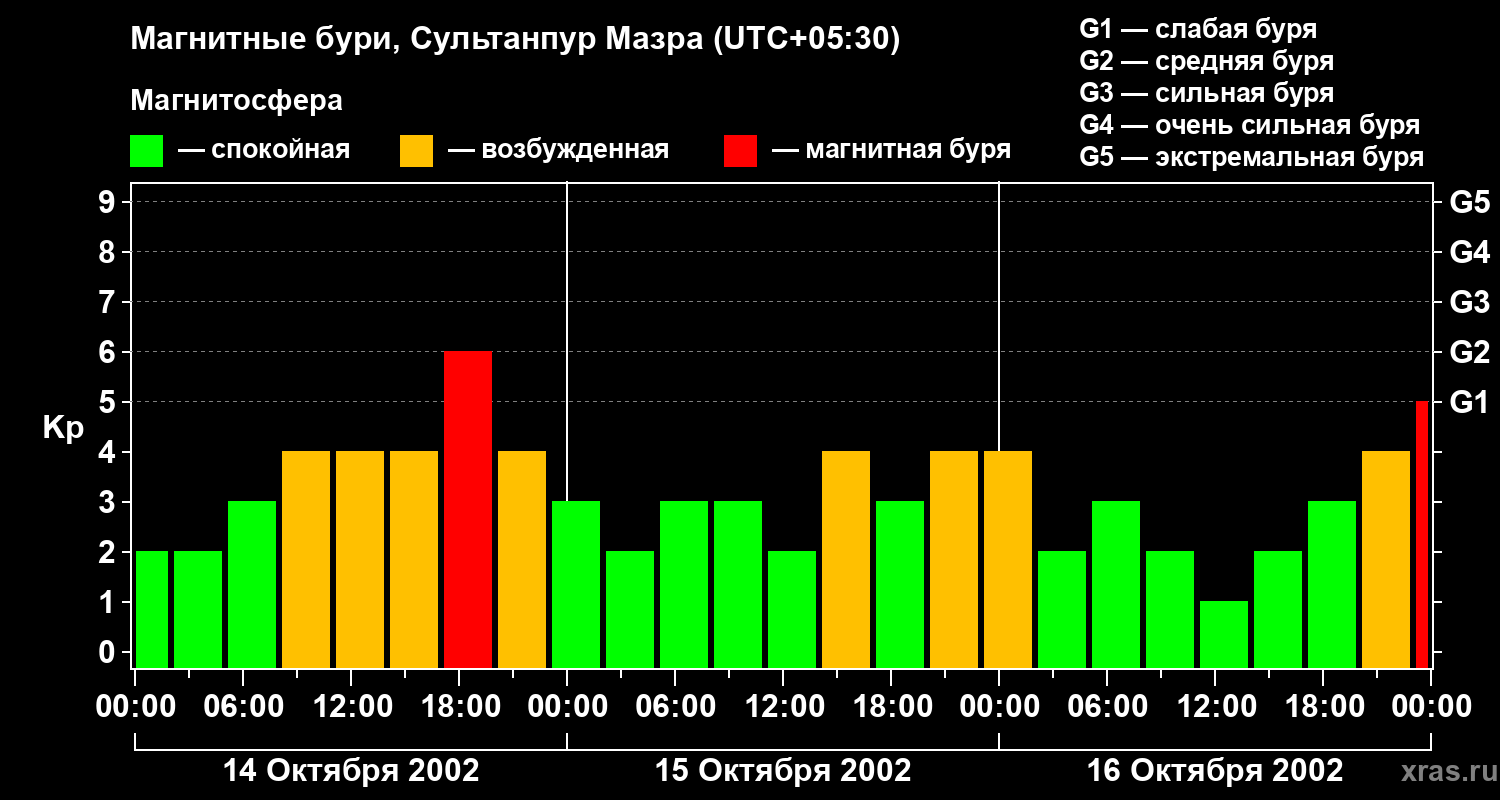Click the 15 Октября 2002 date label

click(783, 771)
